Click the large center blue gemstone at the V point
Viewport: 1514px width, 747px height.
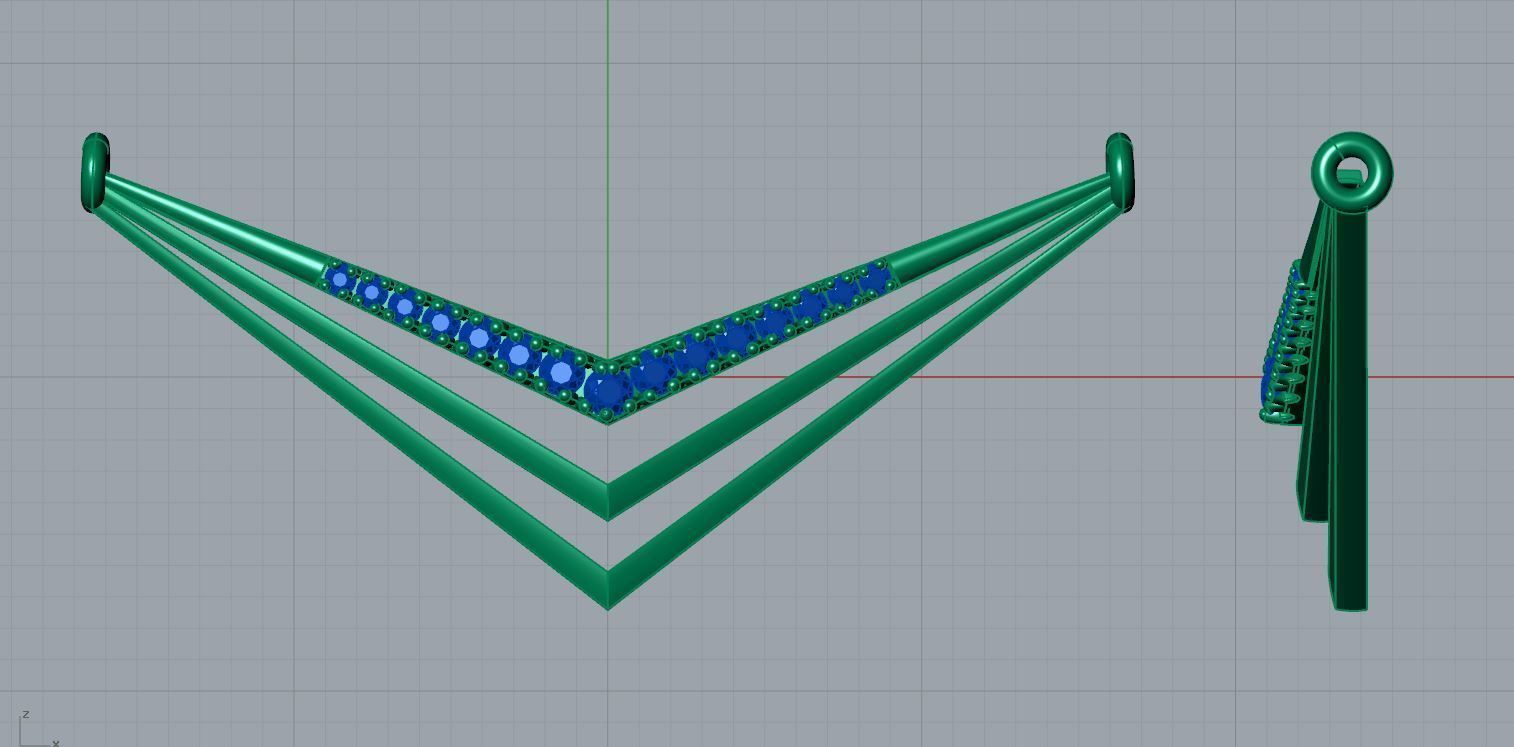pyautogui.click(x=606, y=391)
